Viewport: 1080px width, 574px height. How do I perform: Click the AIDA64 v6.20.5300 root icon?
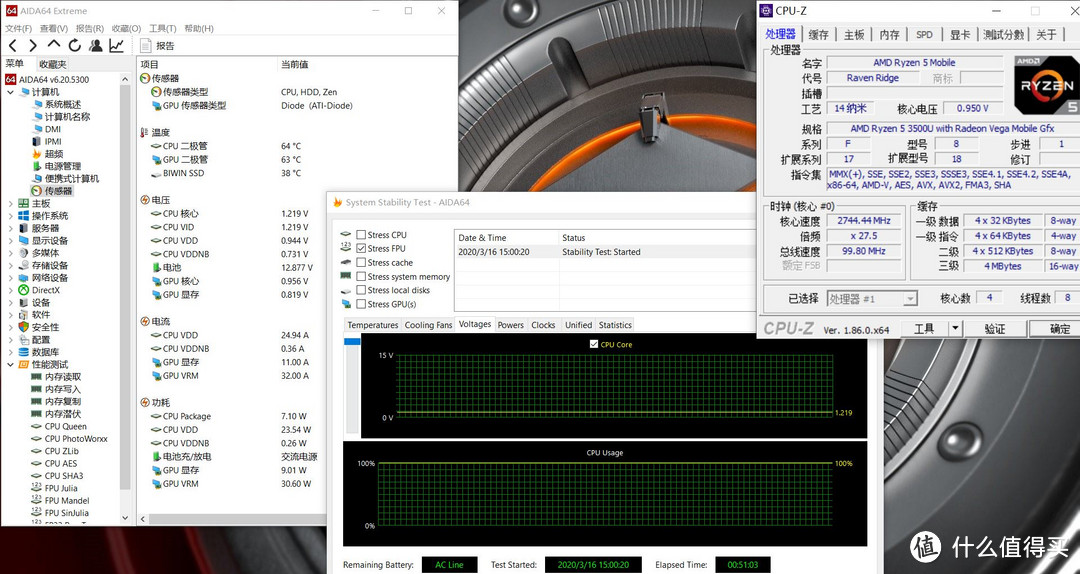(10, 79)
